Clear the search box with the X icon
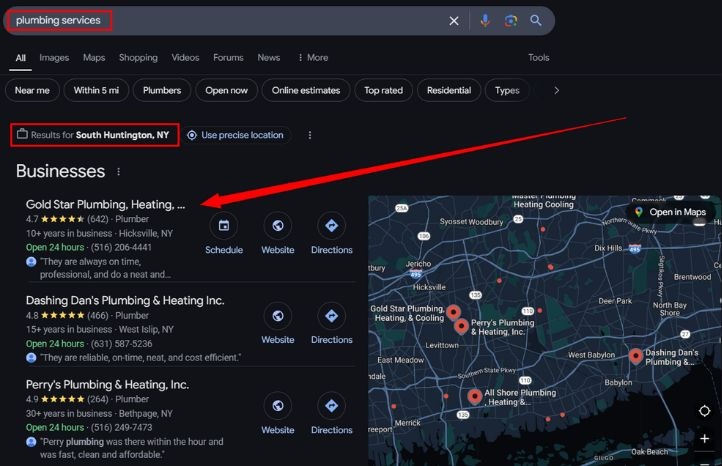 [x=454, y=21]
